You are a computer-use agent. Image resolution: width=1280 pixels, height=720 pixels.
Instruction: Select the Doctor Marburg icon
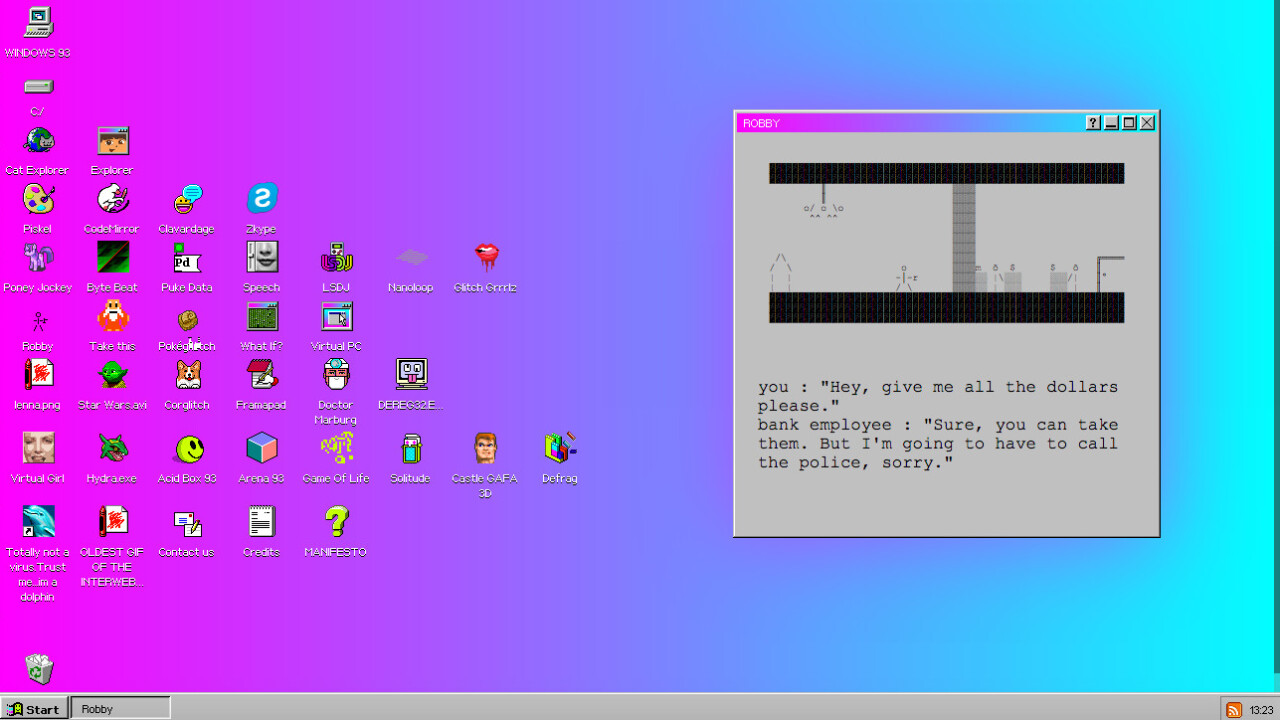[336, 376]
